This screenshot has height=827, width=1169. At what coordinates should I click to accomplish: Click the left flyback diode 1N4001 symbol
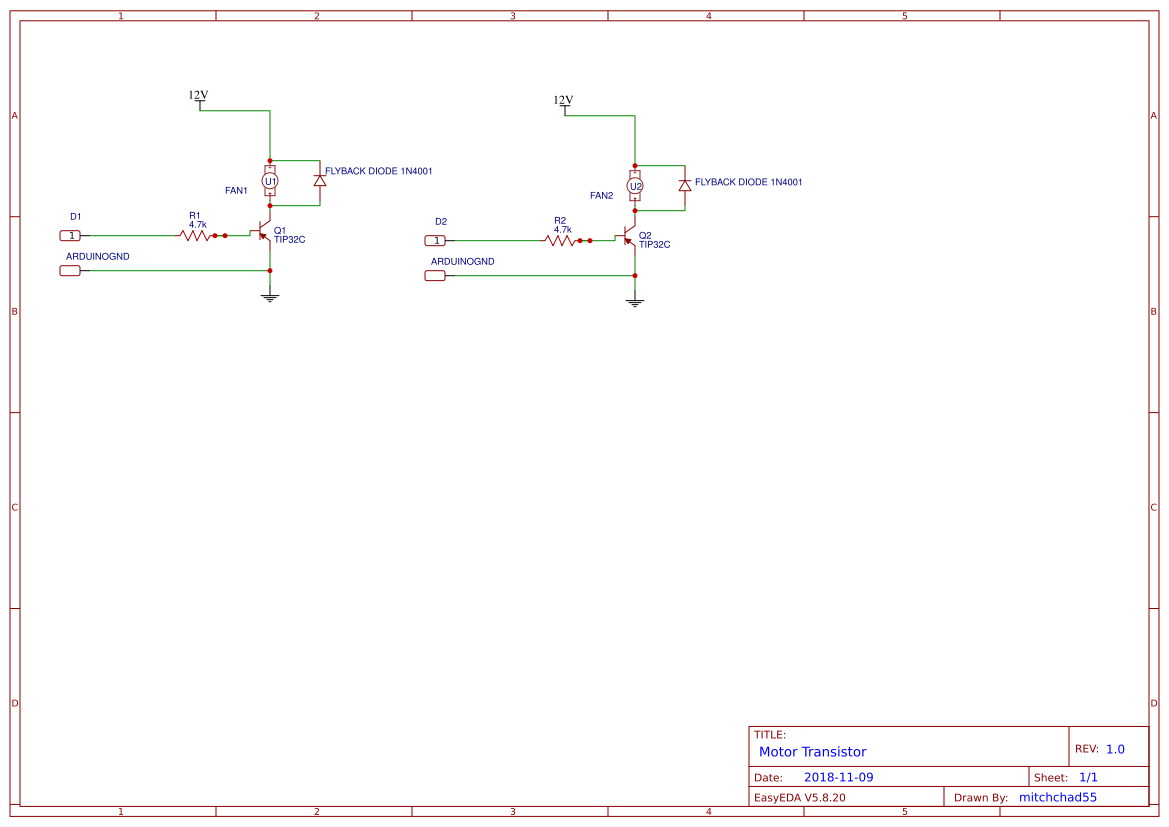(319, 182)
